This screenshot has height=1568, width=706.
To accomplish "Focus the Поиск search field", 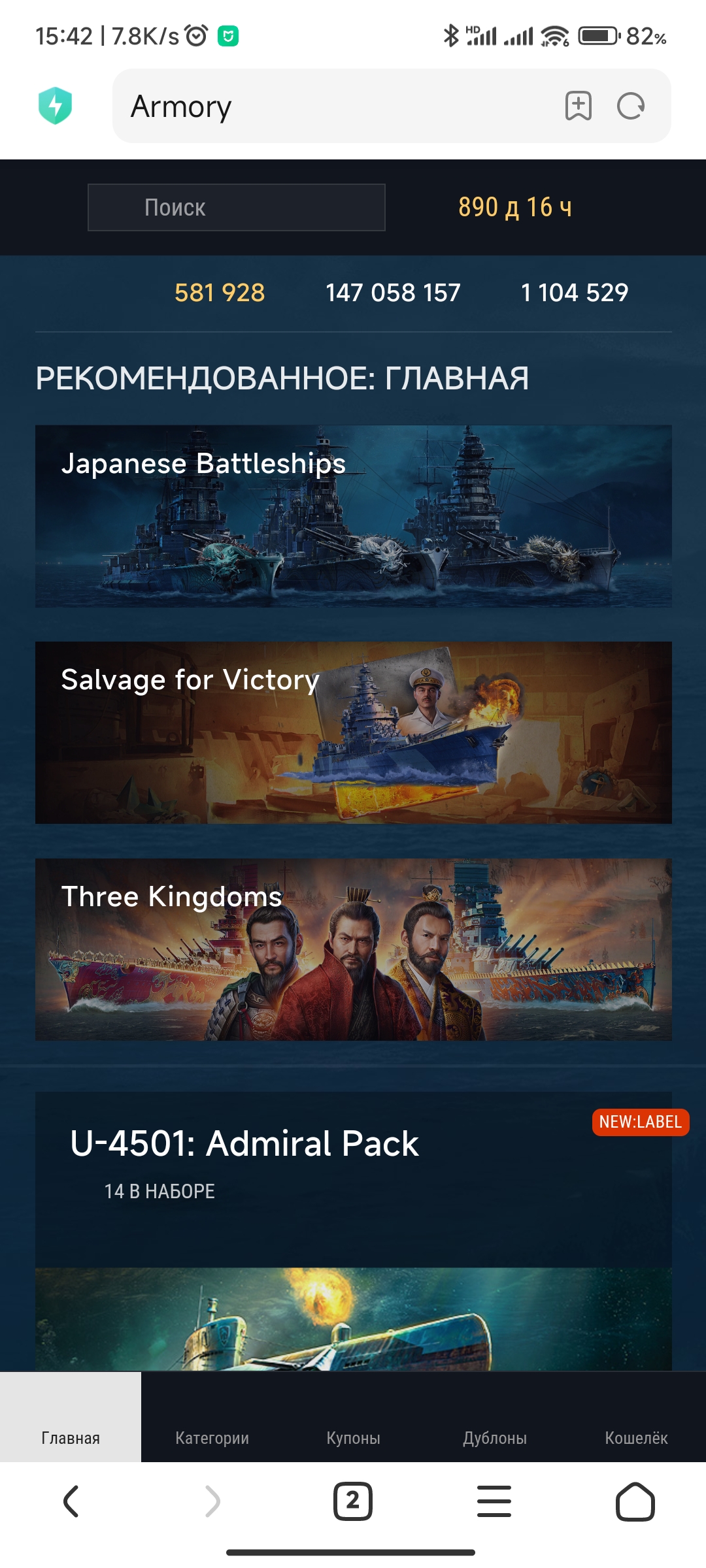I will tap(237, 207).
